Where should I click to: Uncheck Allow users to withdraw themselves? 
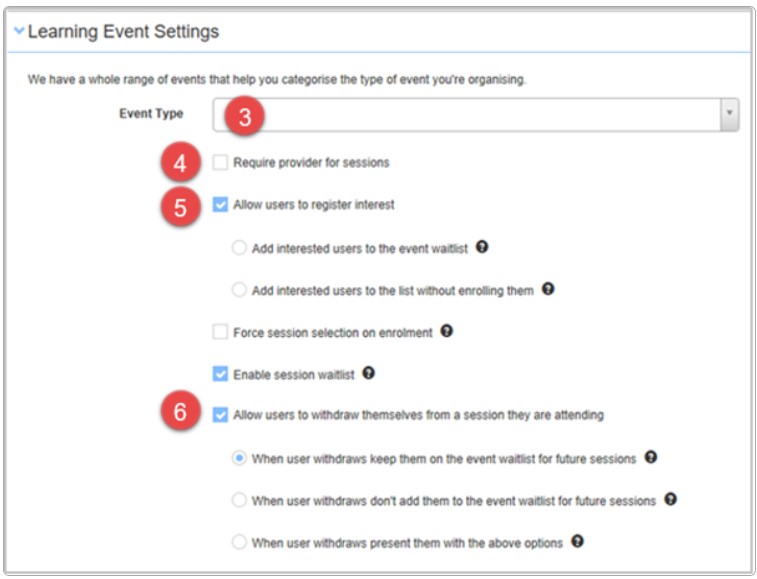220,413
